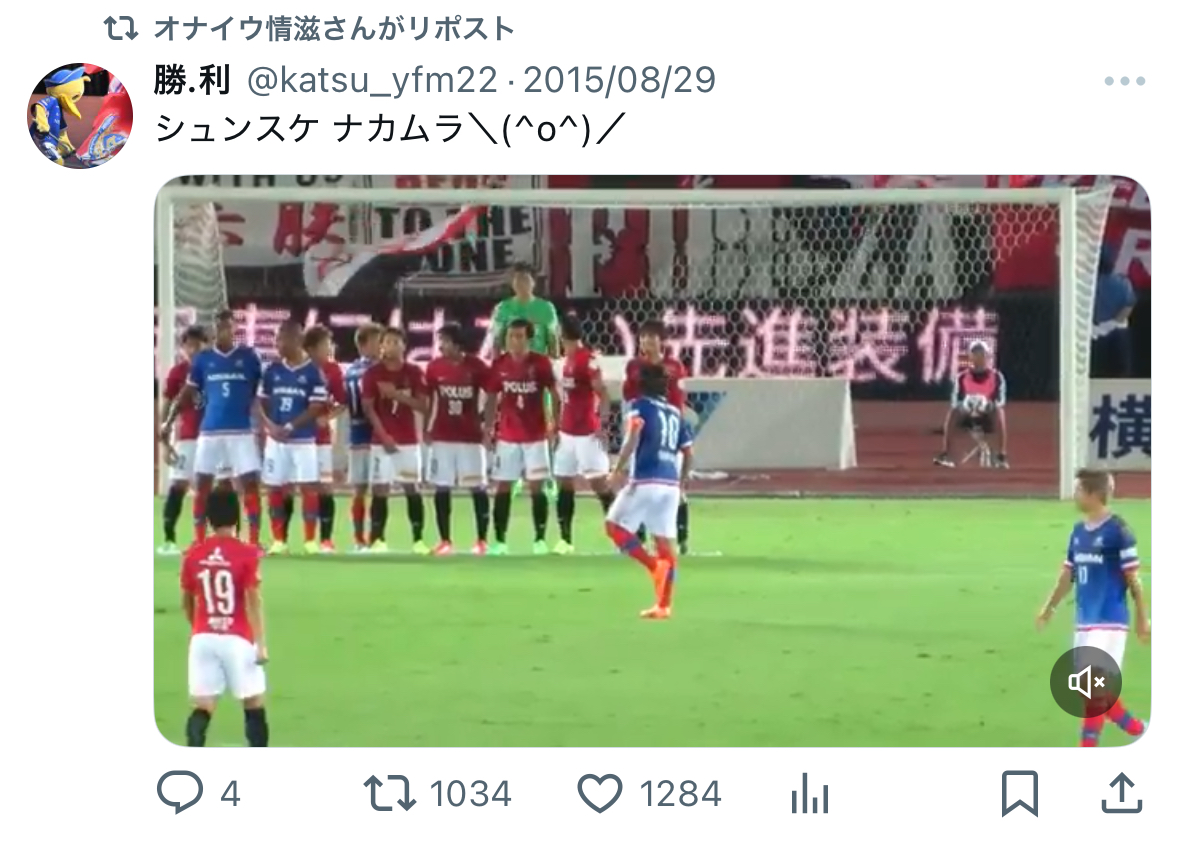1179x851 pixels.
Task: Play the soccer free kick video
Action: pyautogui.click(x=652, y=461)
